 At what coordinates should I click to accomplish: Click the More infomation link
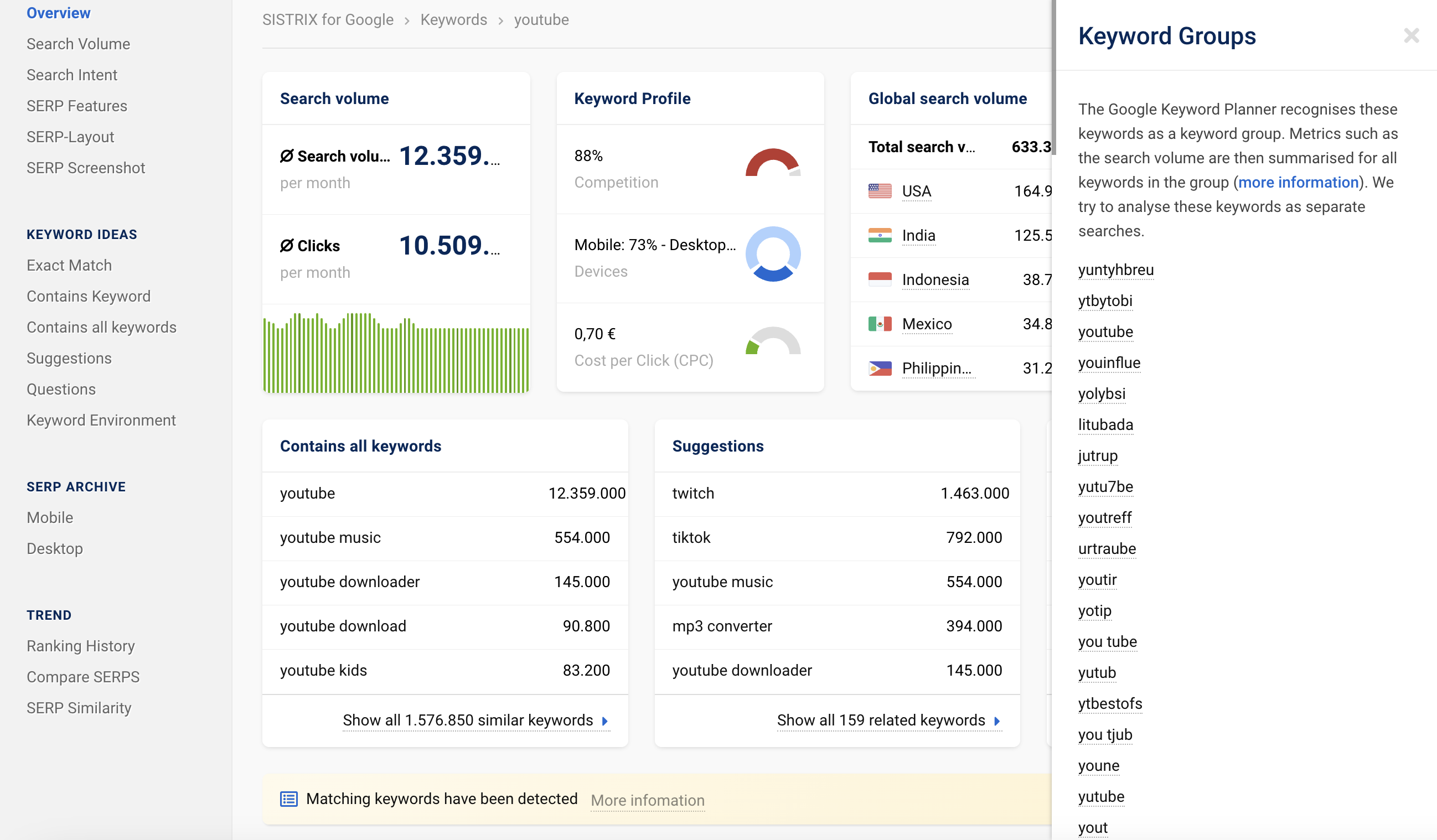pyautogui.click(x=647, y=800)
